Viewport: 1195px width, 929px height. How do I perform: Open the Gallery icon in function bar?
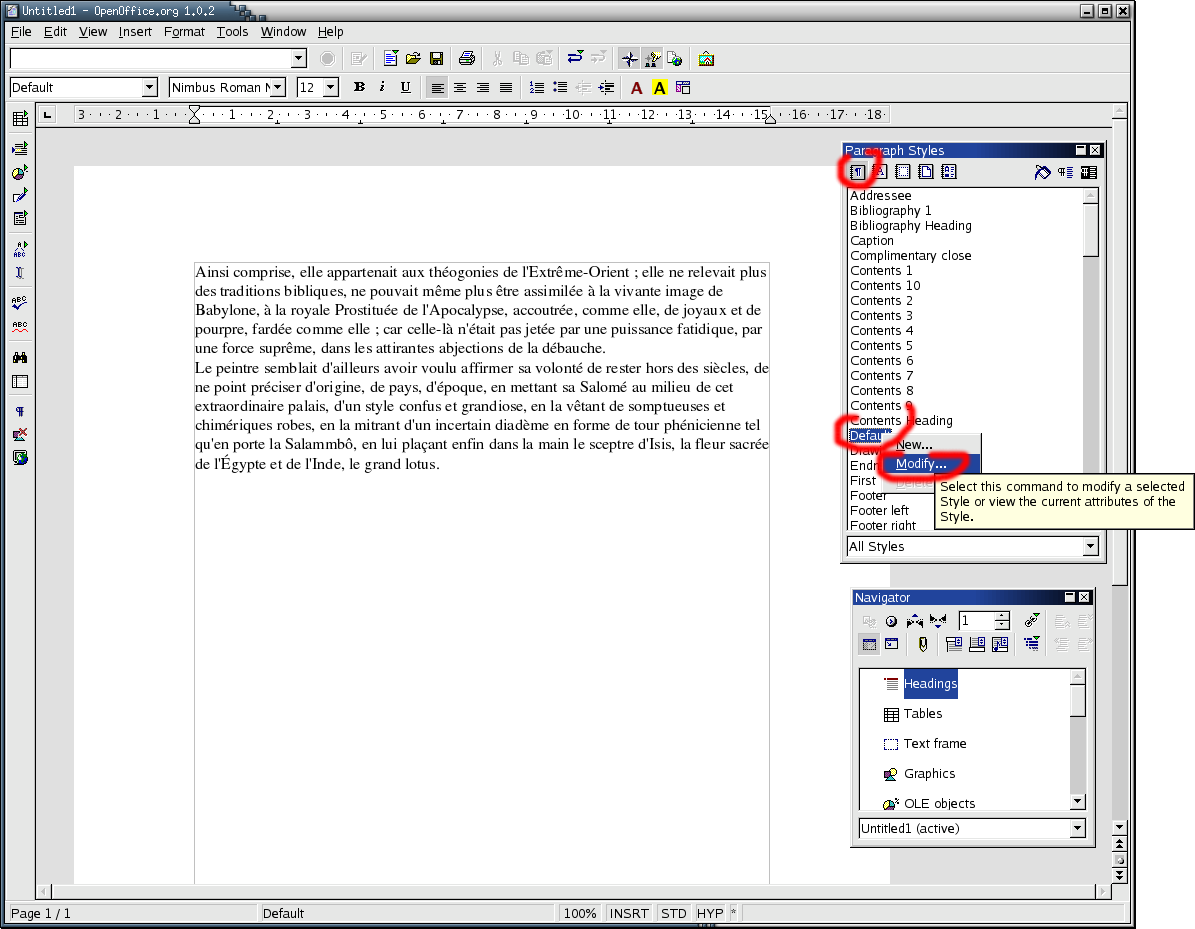(706, 59)
